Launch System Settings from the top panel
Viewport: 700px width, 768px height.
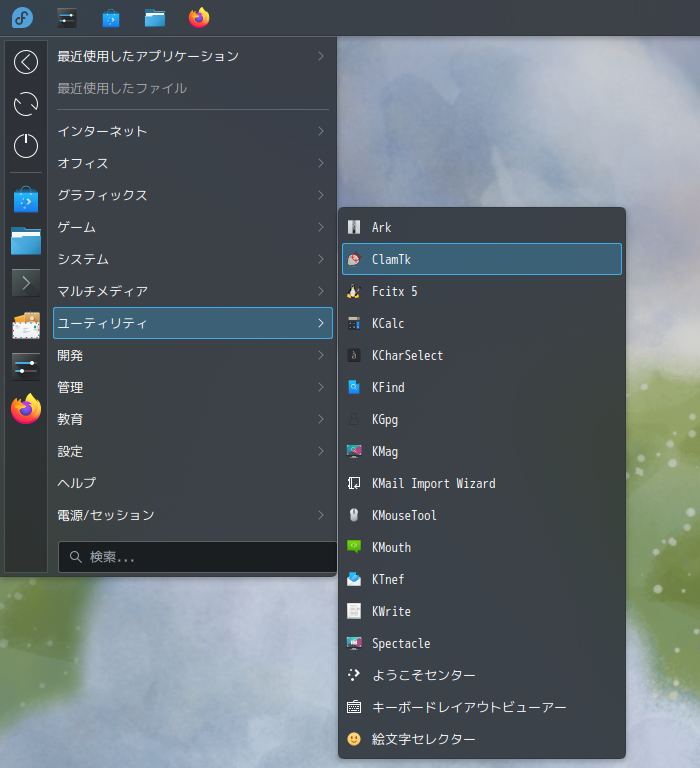coord(67,18)
